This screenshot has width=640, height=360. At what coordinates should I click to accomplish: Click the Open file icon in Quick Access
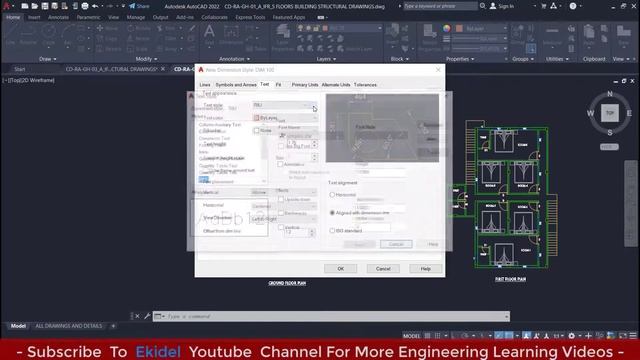35,6
